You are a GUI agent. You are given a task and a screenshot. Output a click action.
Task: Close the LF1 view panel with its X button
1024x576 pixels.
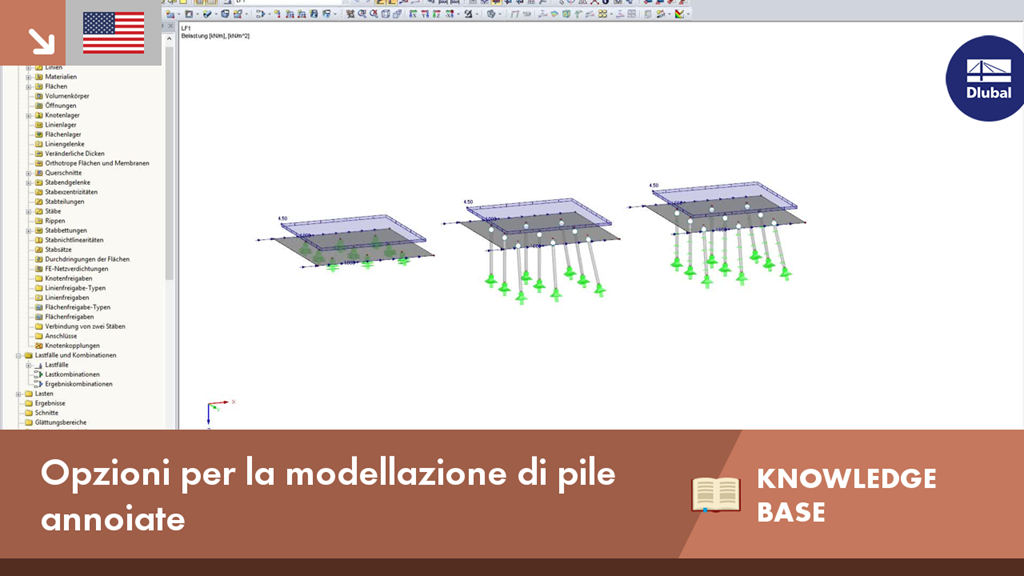tap(172, 26)
